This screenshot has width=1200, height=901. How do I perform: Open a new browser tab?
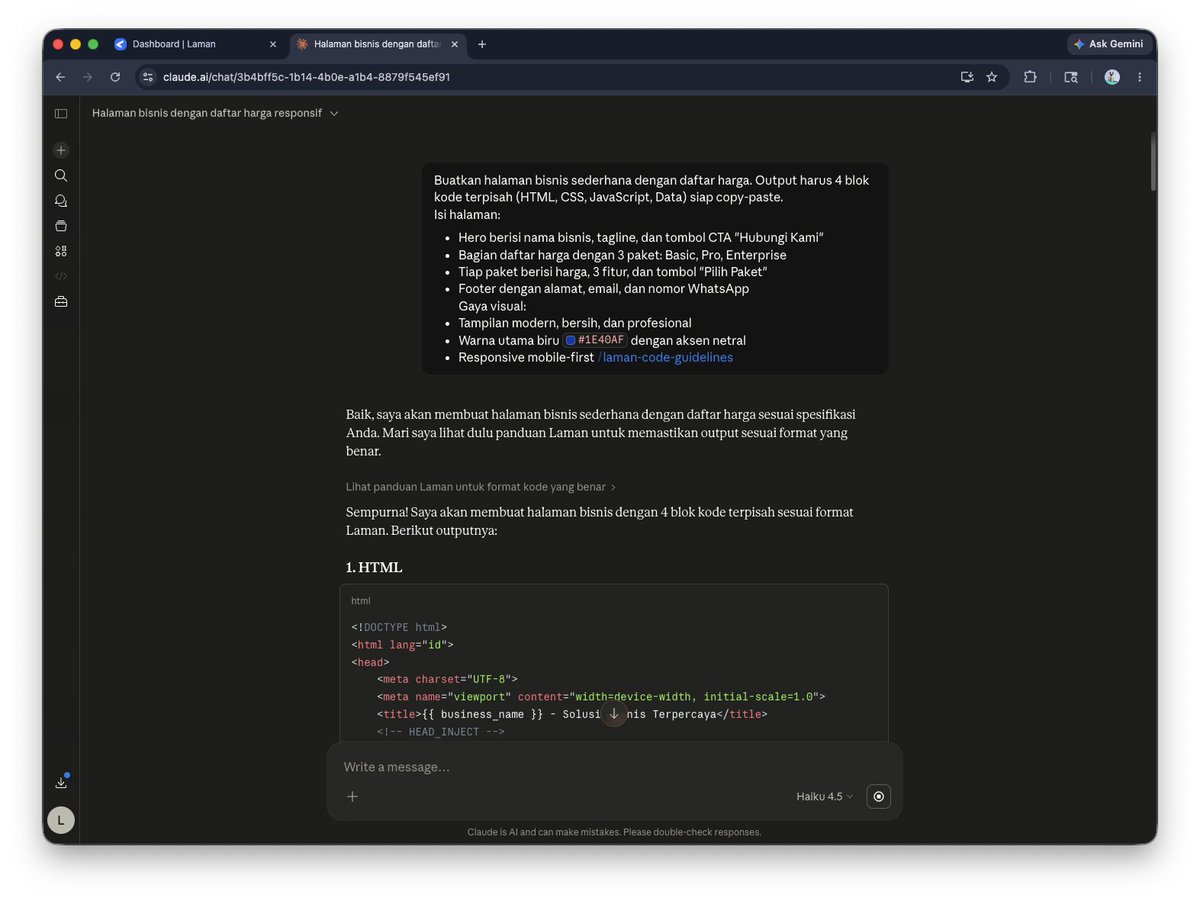click(x=482, y=44)
